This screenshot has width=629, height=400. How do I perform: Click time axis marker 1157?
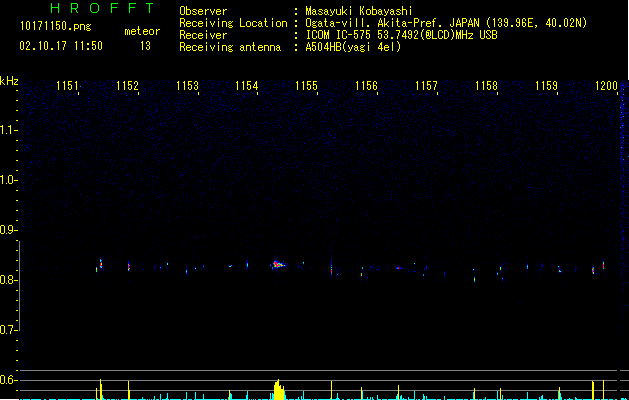point(426,86)
